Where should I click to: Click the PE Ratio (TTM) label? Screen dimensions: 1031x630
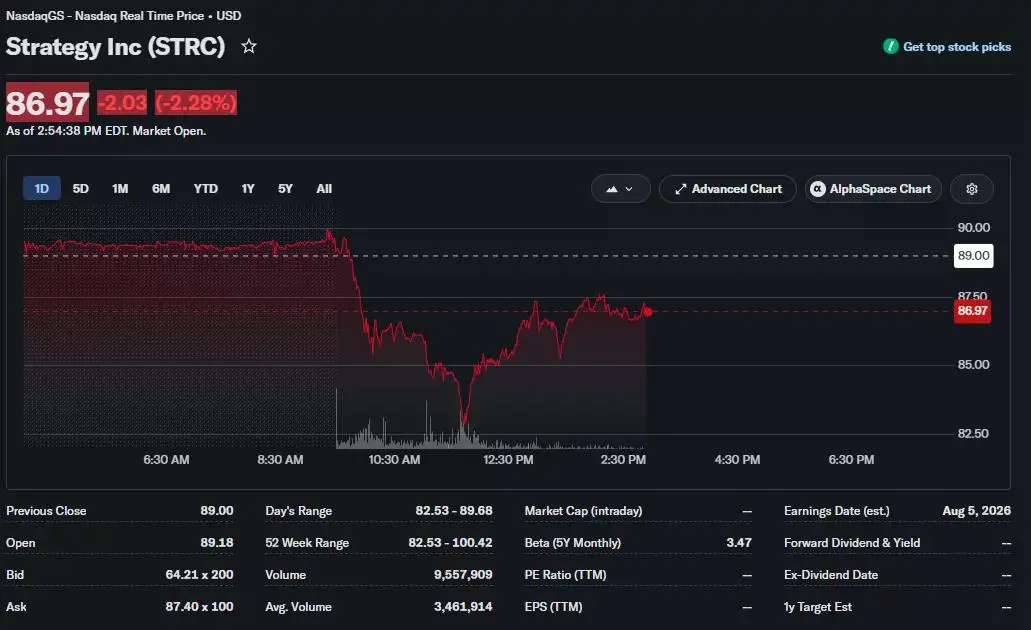pos(565,575)
